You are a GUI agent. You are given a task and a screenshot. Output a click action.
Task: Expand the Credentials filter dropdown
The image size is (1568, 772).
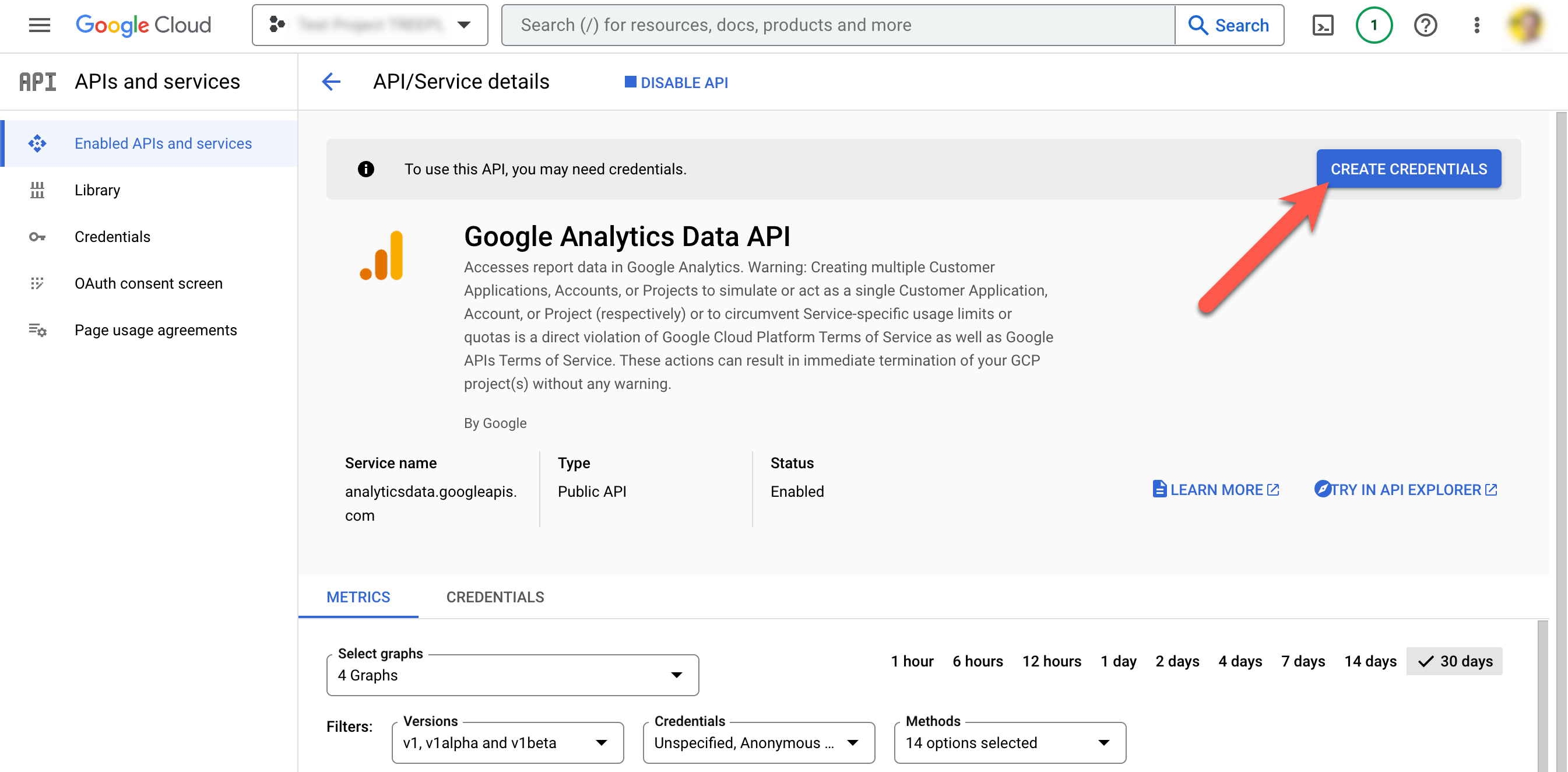pyautogui.click(x=758, y=743)
